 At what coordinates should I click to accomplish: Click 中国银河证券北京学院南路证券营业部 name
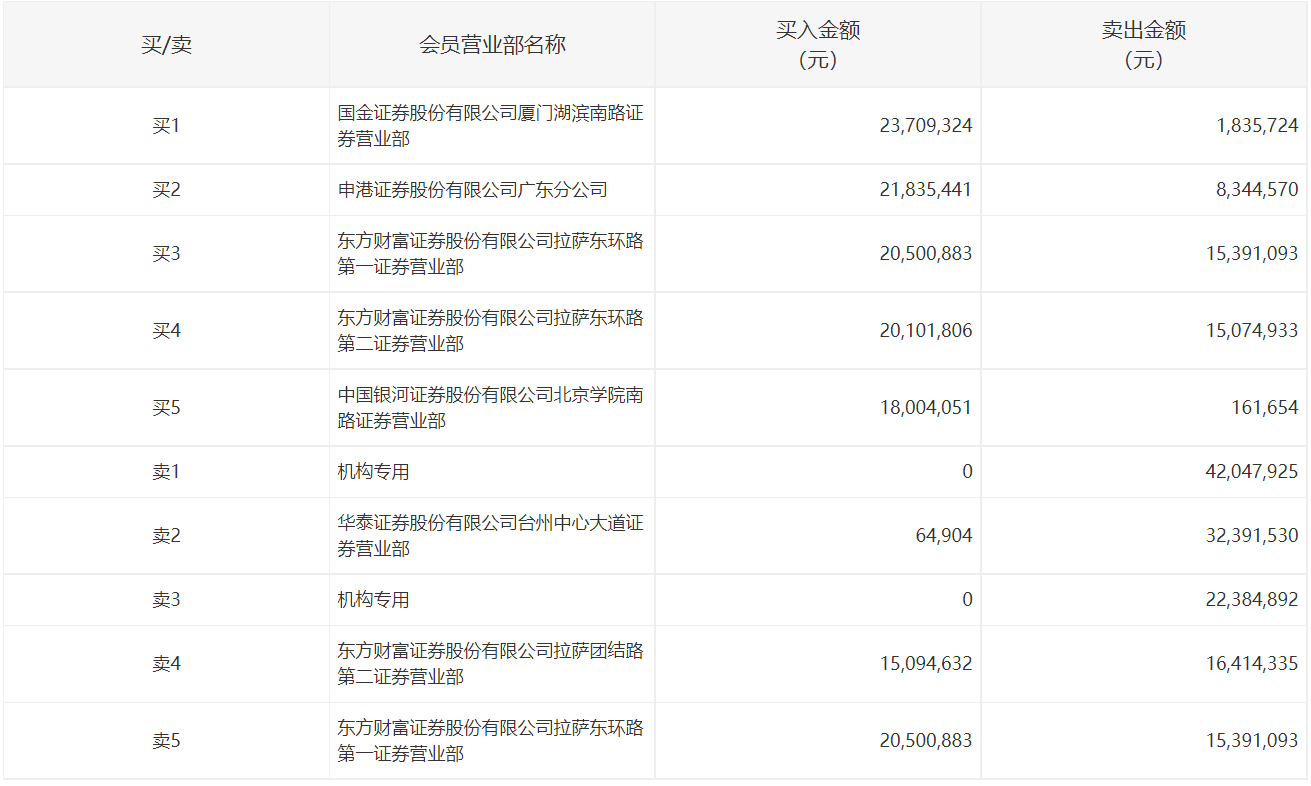[490, 408]
